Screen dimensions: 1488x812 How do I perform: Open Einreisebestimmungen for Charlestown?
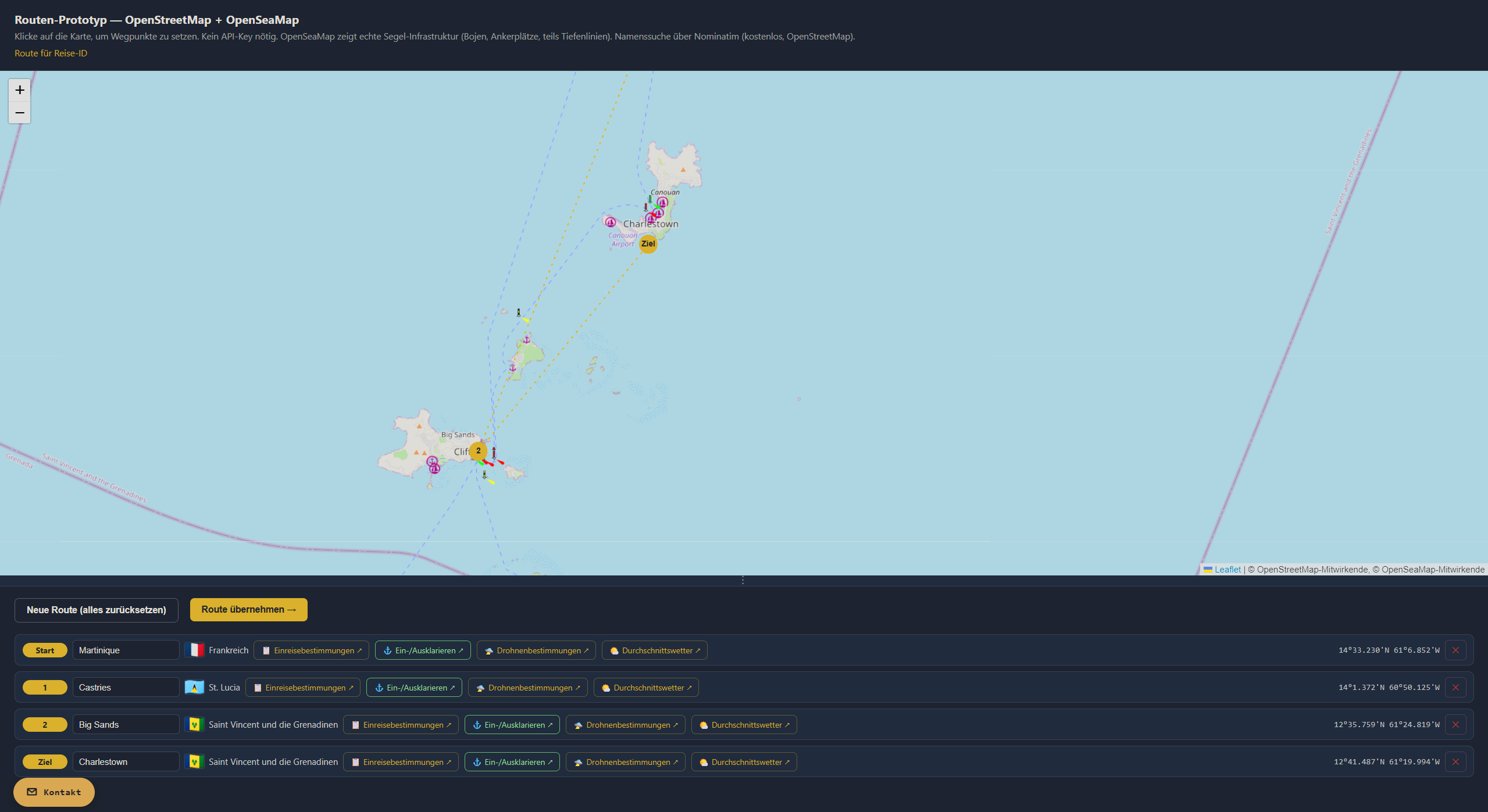(x=401, y=761)
